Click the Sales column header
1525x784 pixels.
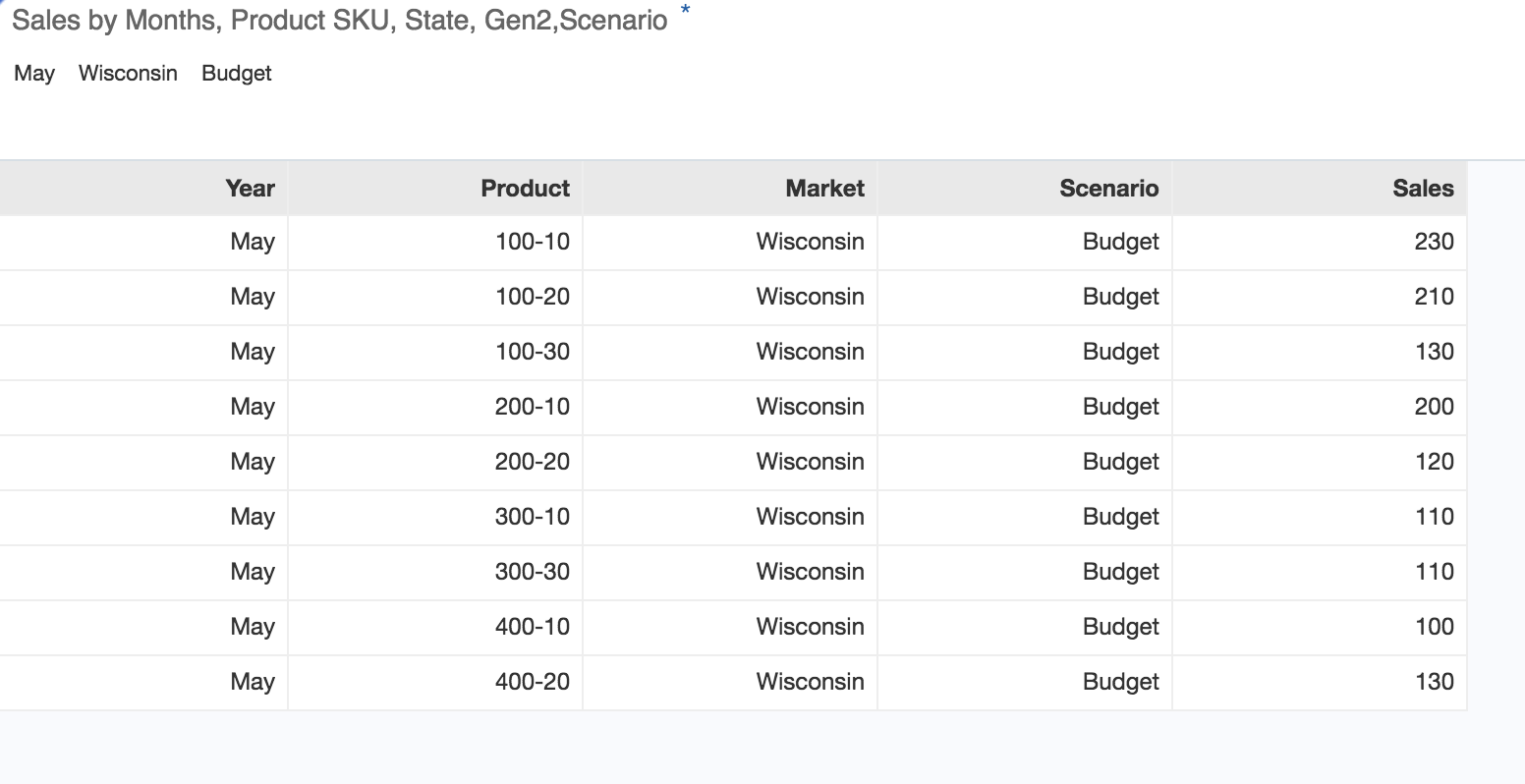(1422, 189)
